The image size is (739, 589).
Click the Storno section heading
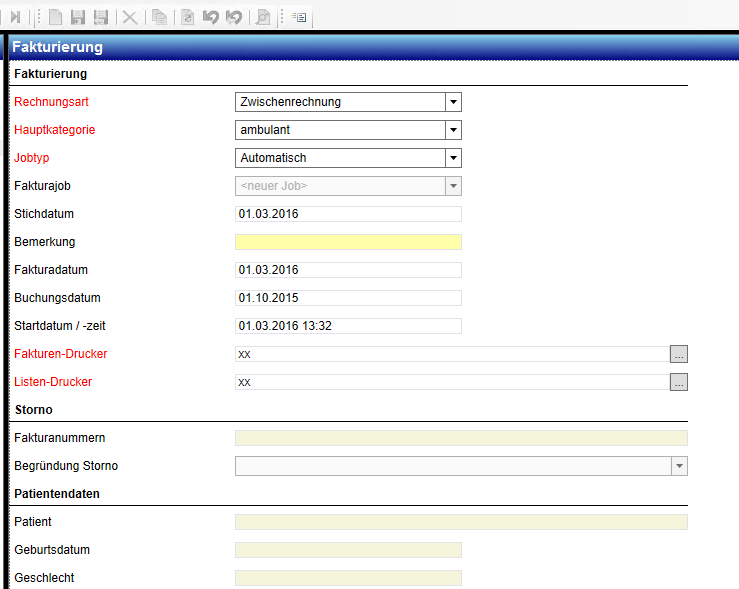coord(33,410)
